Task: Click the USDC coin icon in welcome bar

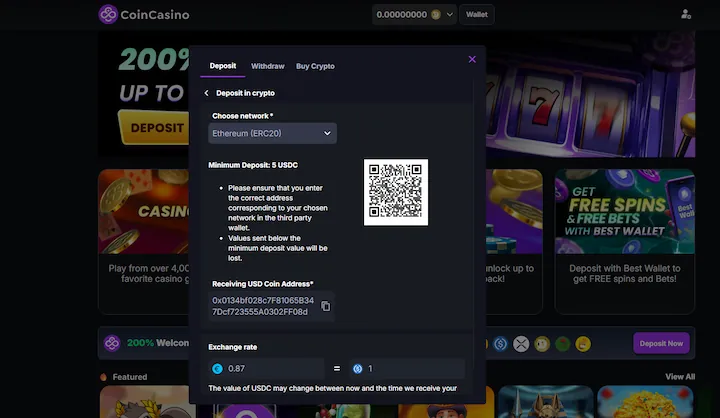Action: [501, 344]
